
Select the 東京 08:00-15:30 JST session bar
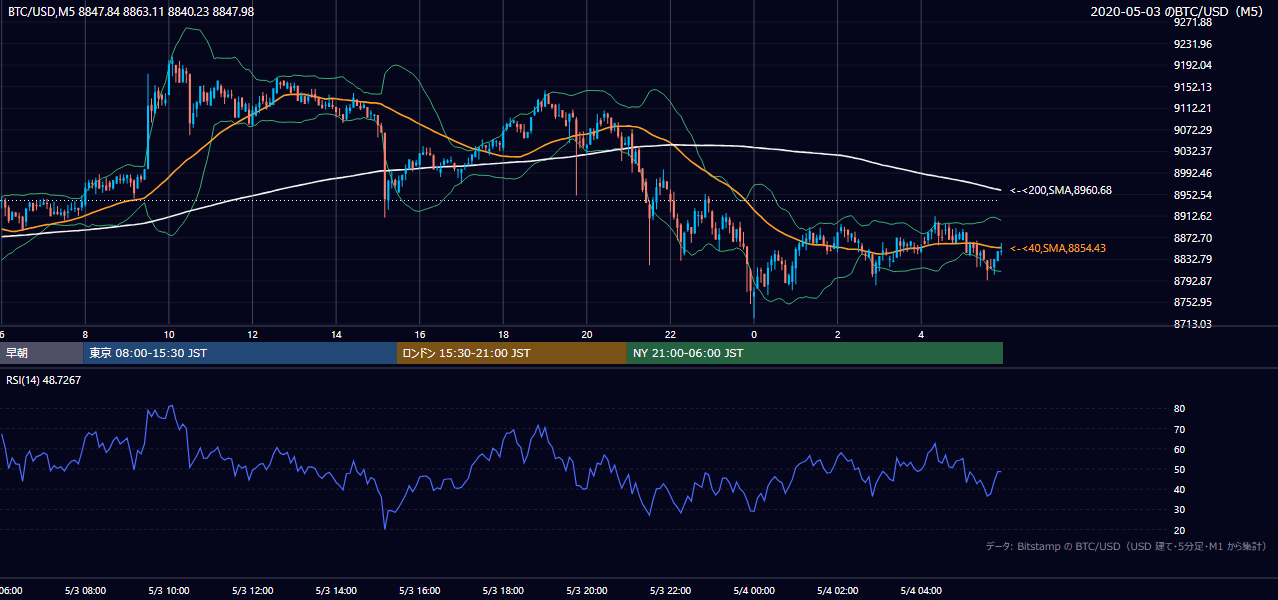pos(240,353)
